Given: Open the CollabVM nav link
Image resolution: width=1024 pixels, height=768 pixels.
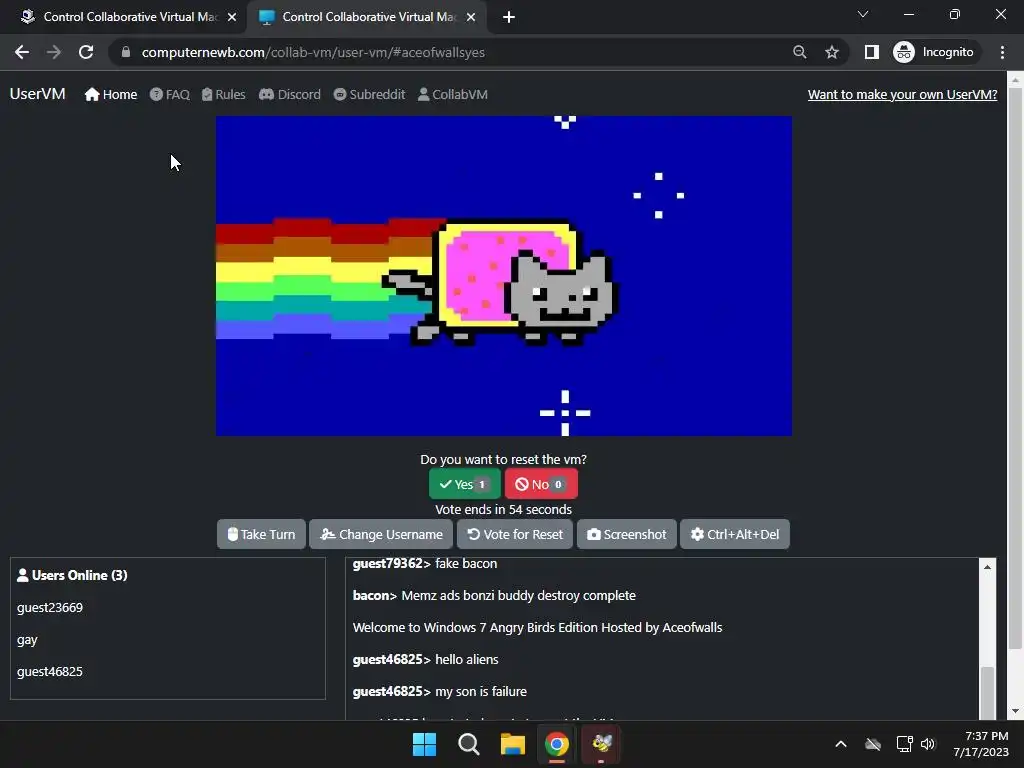Looking at the screenshot, I should coord(453,95).
